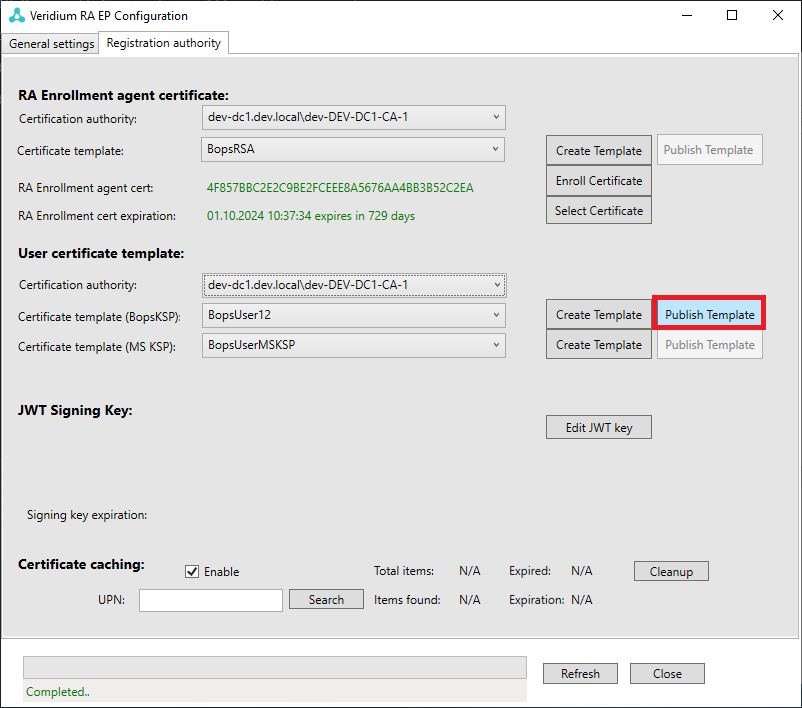Click Create Template for BopsKSP template

598,315
